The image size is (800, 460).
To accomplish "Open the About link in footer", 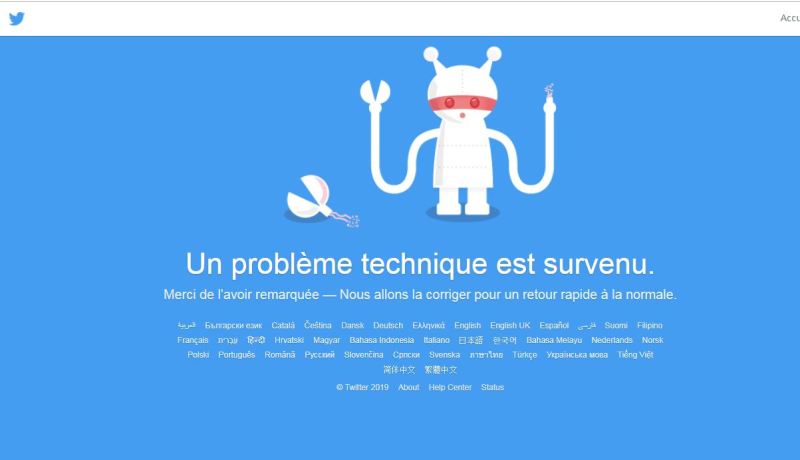I will 409,387.
